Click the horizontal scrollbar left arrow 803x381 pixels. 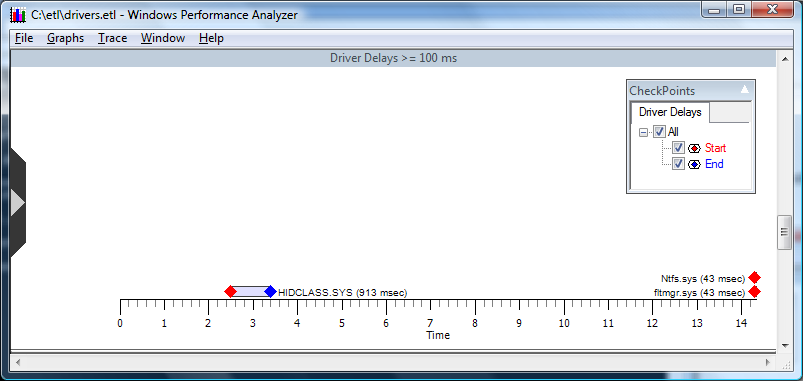pos(17,362)
